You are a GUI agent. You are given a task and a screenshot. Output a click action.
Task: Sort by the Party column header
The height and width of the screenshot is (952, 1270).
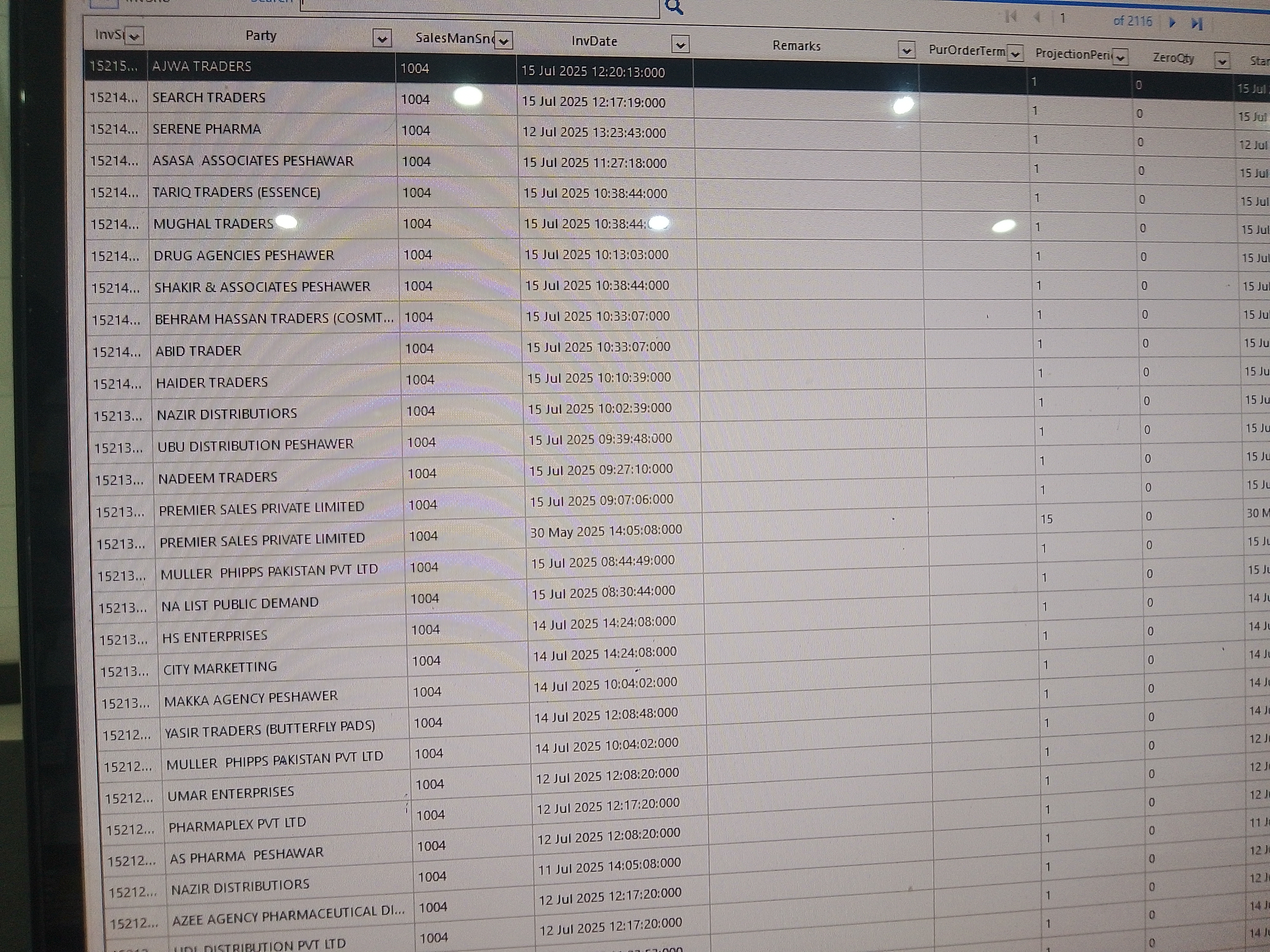(x=261, y=36)
